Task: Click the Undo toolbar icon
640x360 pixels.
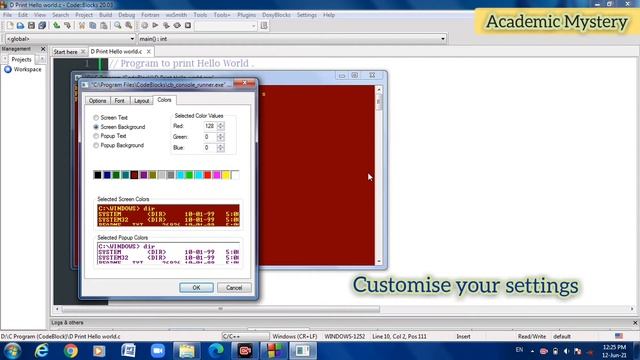Action: [x=57, y=26]
